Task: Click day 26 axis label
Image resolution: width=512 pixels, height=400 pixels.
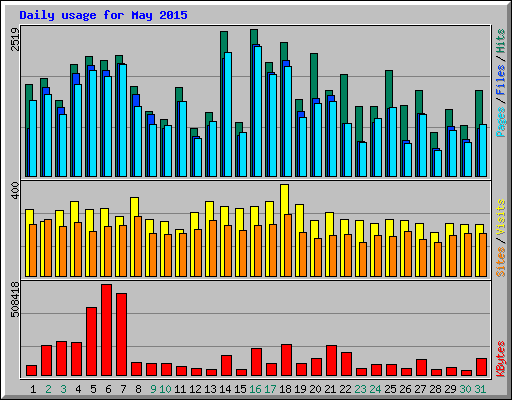Action: 405,389
